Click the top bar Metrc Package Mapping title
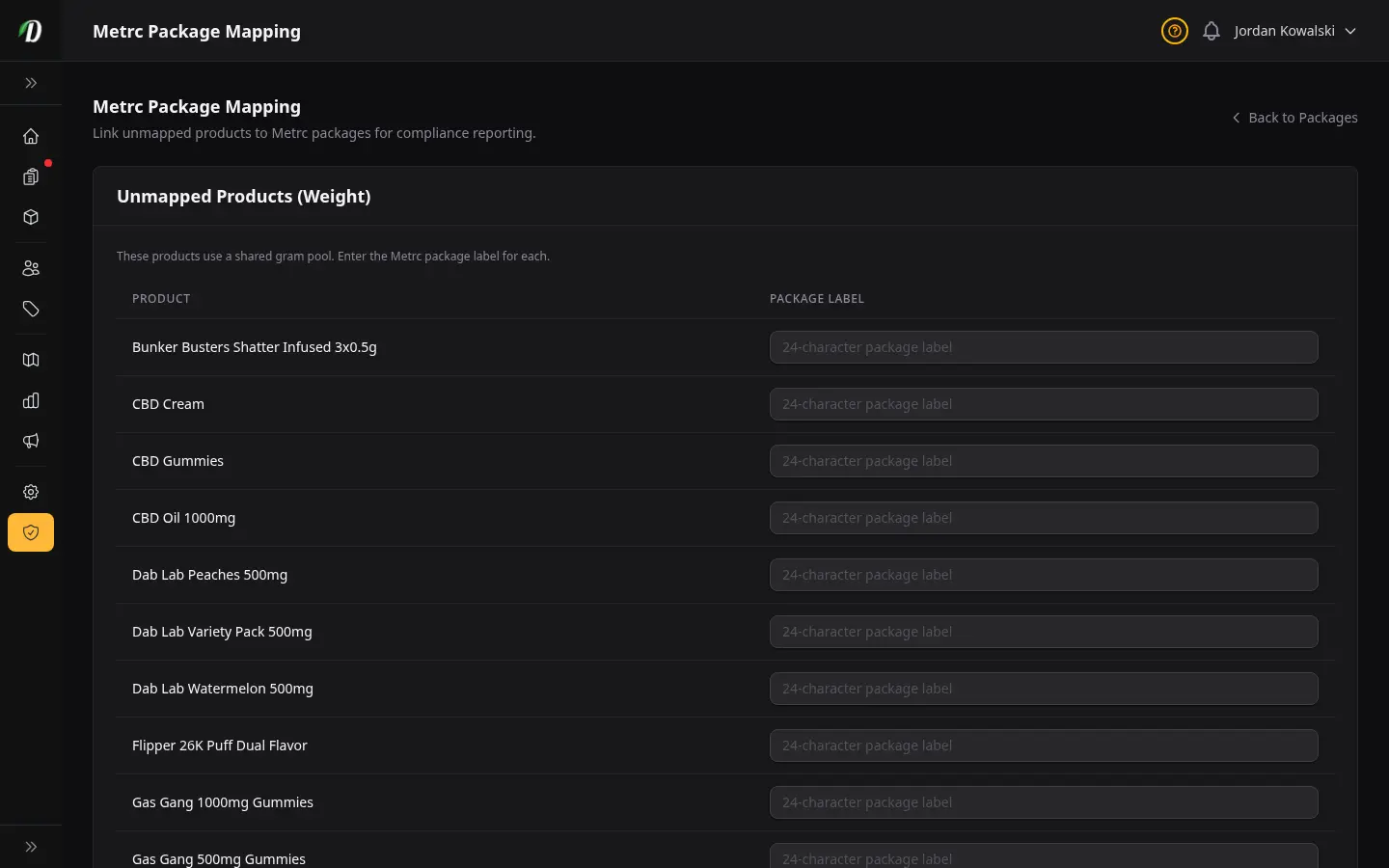1389x868 pixels. point(197,31)
